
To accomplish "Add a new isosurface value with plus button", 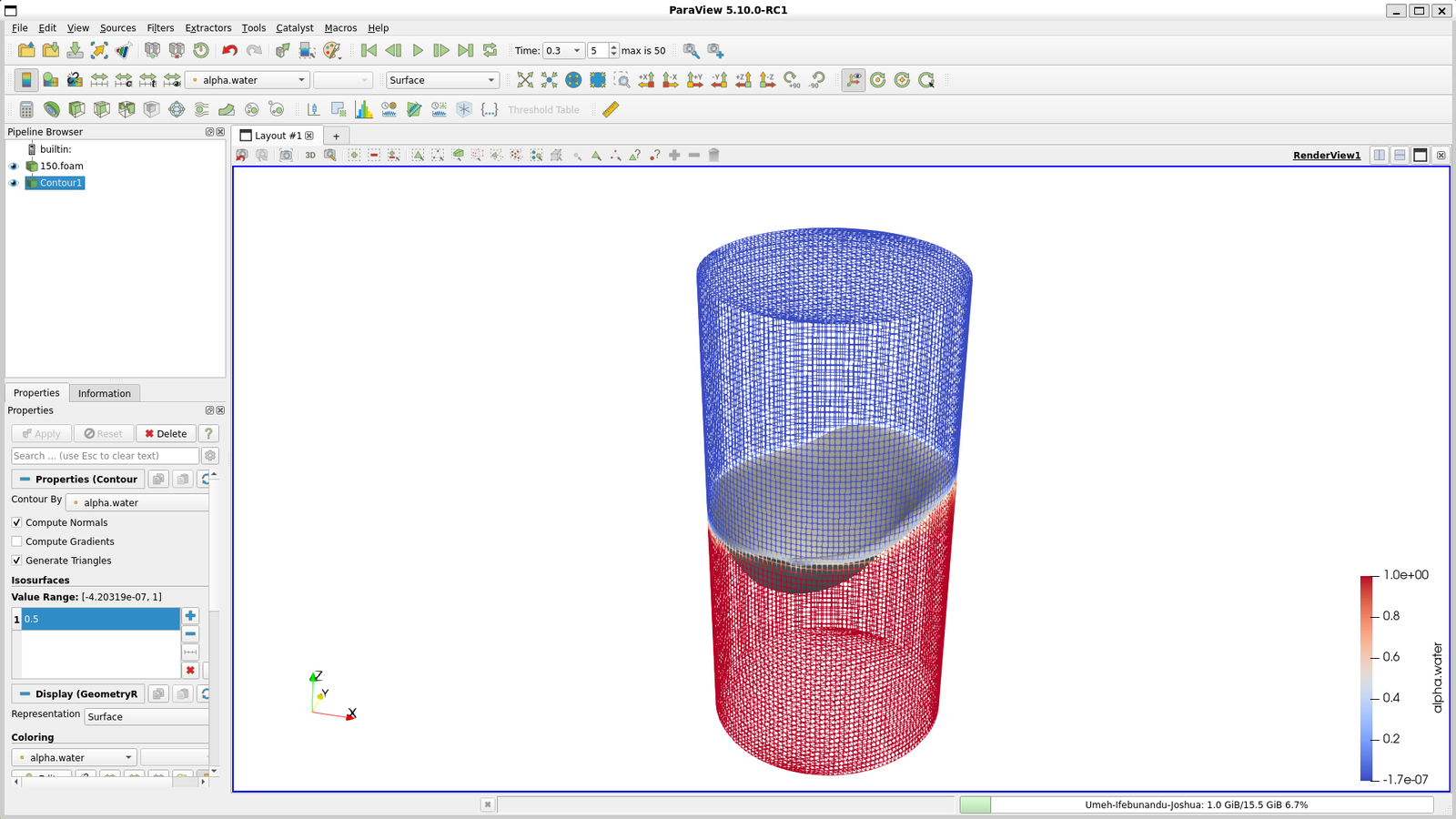I will (190, 616).
